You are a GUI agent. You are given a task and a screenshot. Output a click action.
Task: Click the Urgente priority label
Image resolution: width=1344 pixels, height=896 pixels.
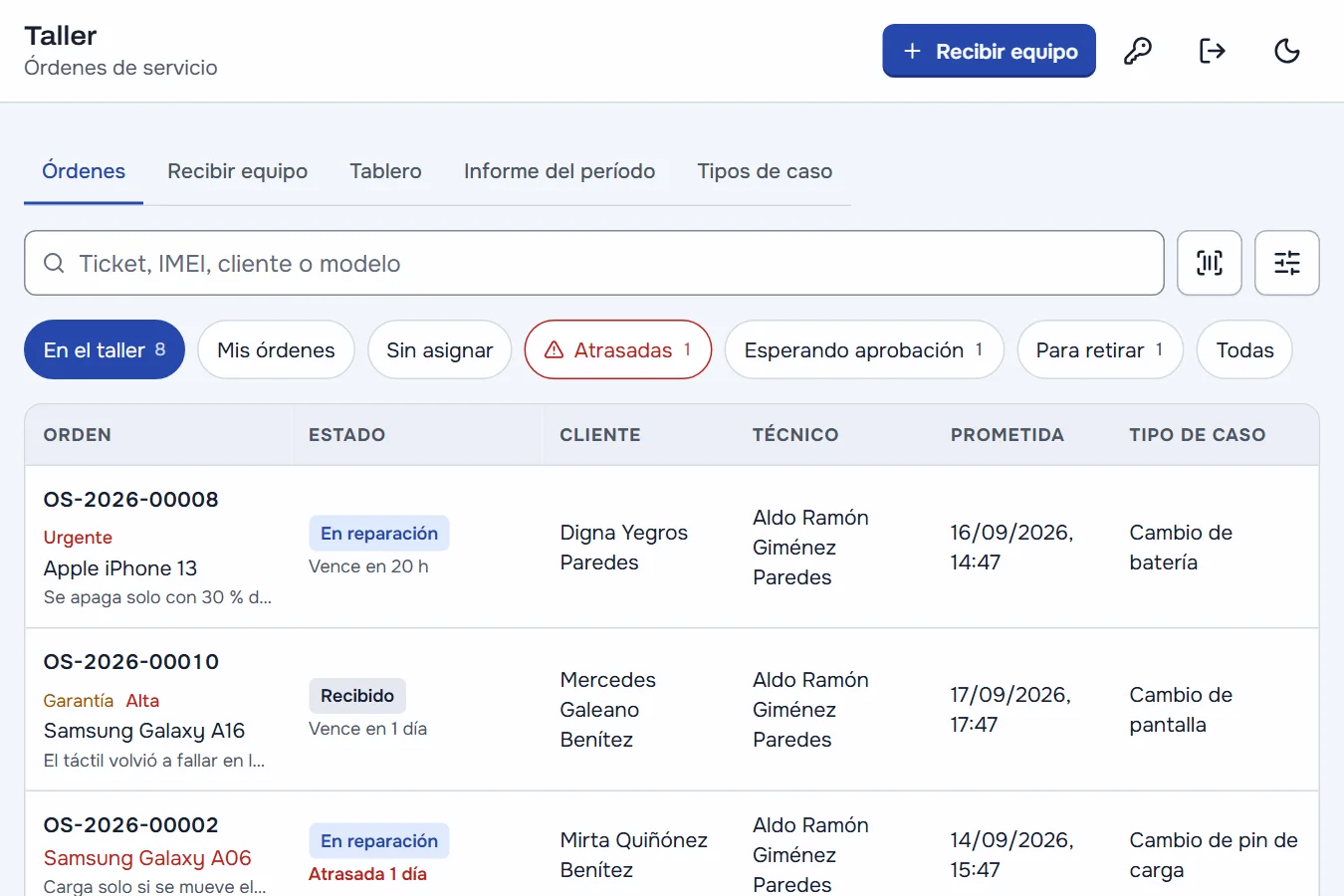(78, 538)
